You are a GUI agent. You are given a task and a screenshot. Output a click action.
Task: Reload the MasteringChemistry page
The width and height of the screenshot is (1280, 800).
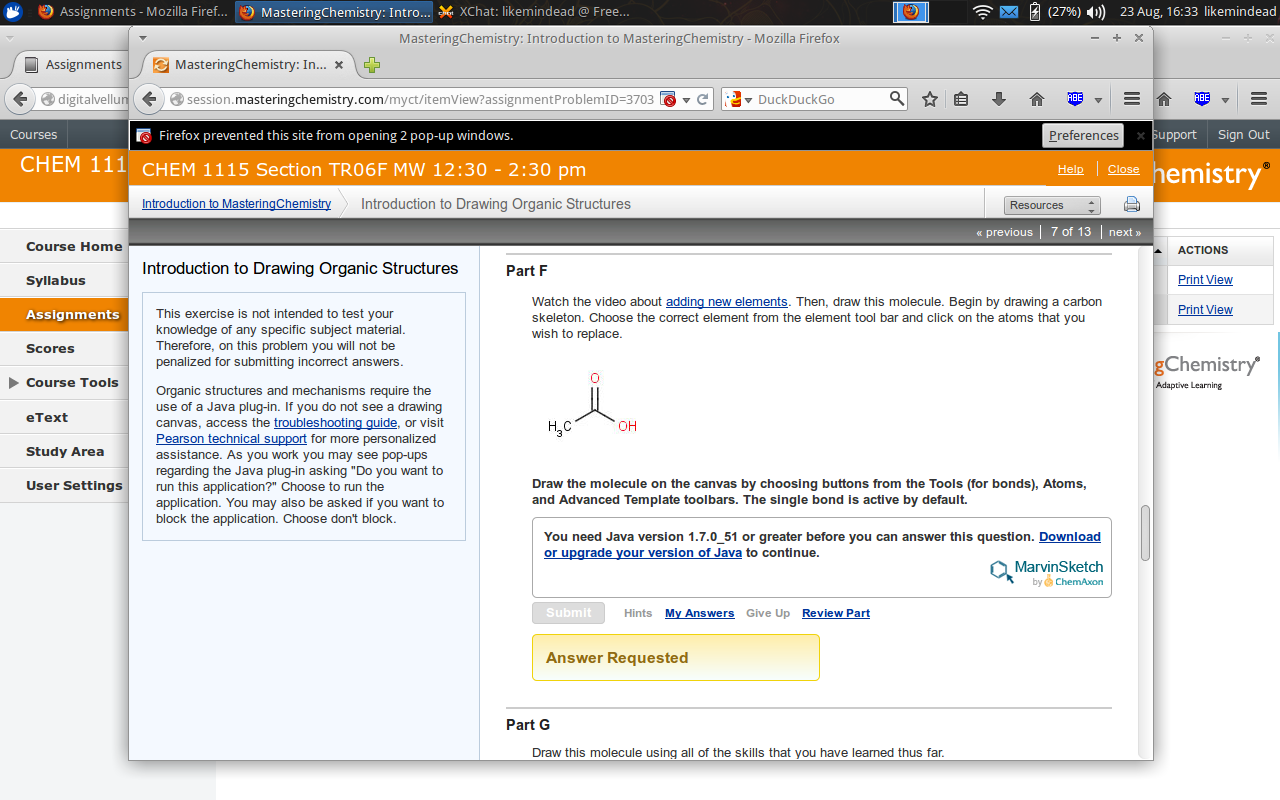point(703,99)
